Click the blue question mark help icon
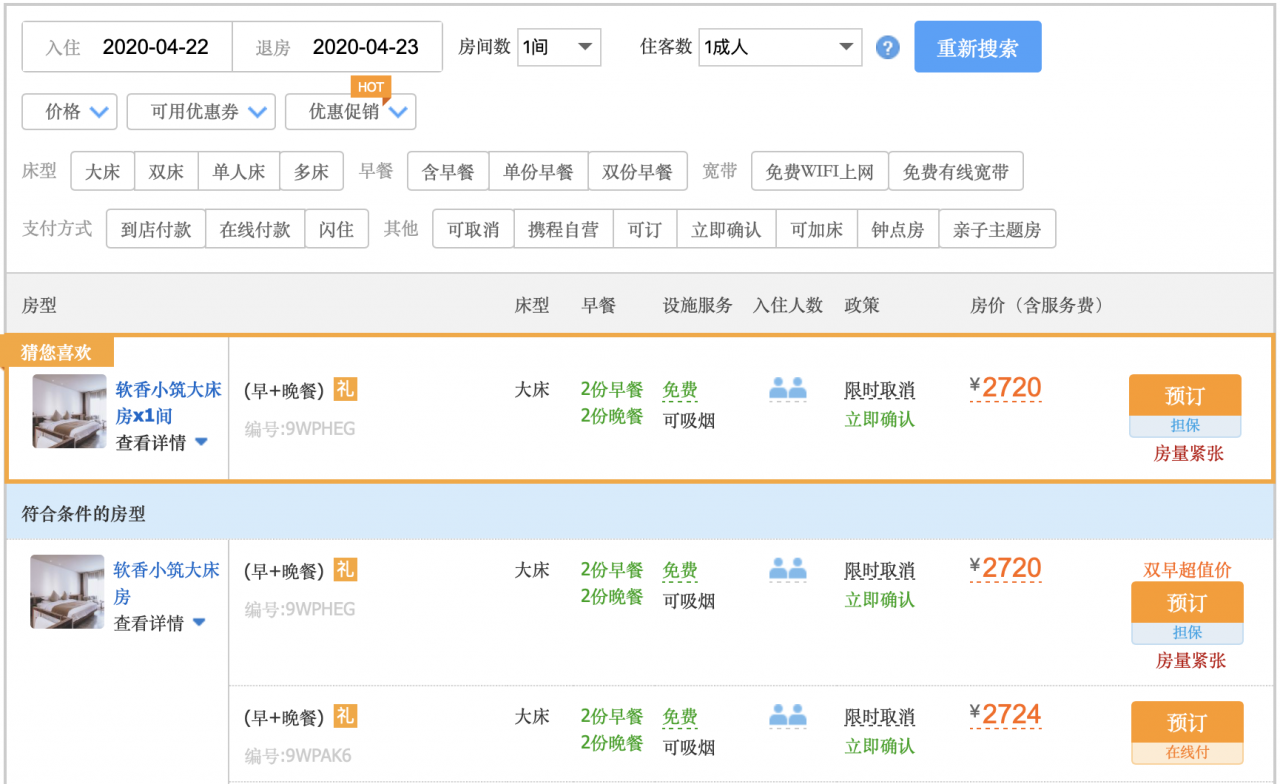 [887, 47]
